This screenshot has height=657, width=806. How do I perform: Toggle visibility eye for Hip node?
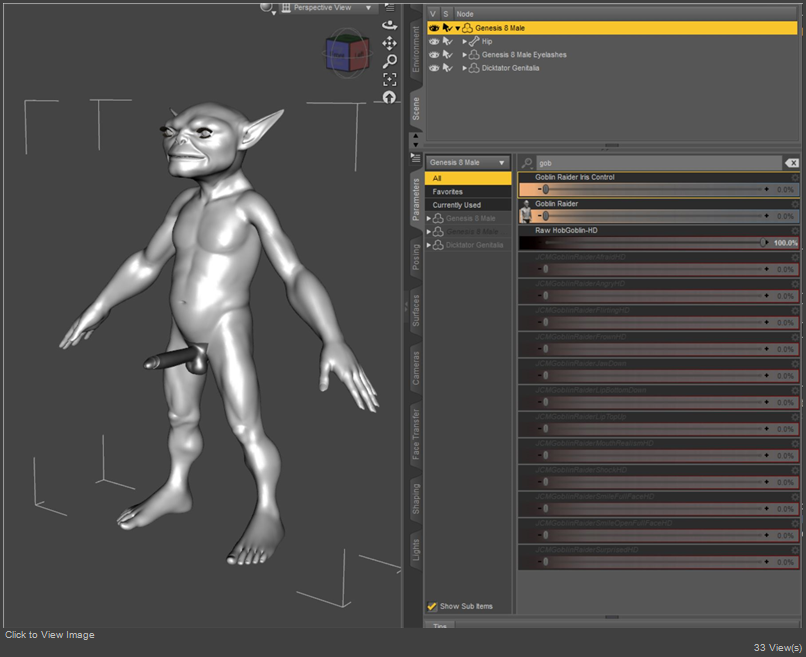point(434,41)
